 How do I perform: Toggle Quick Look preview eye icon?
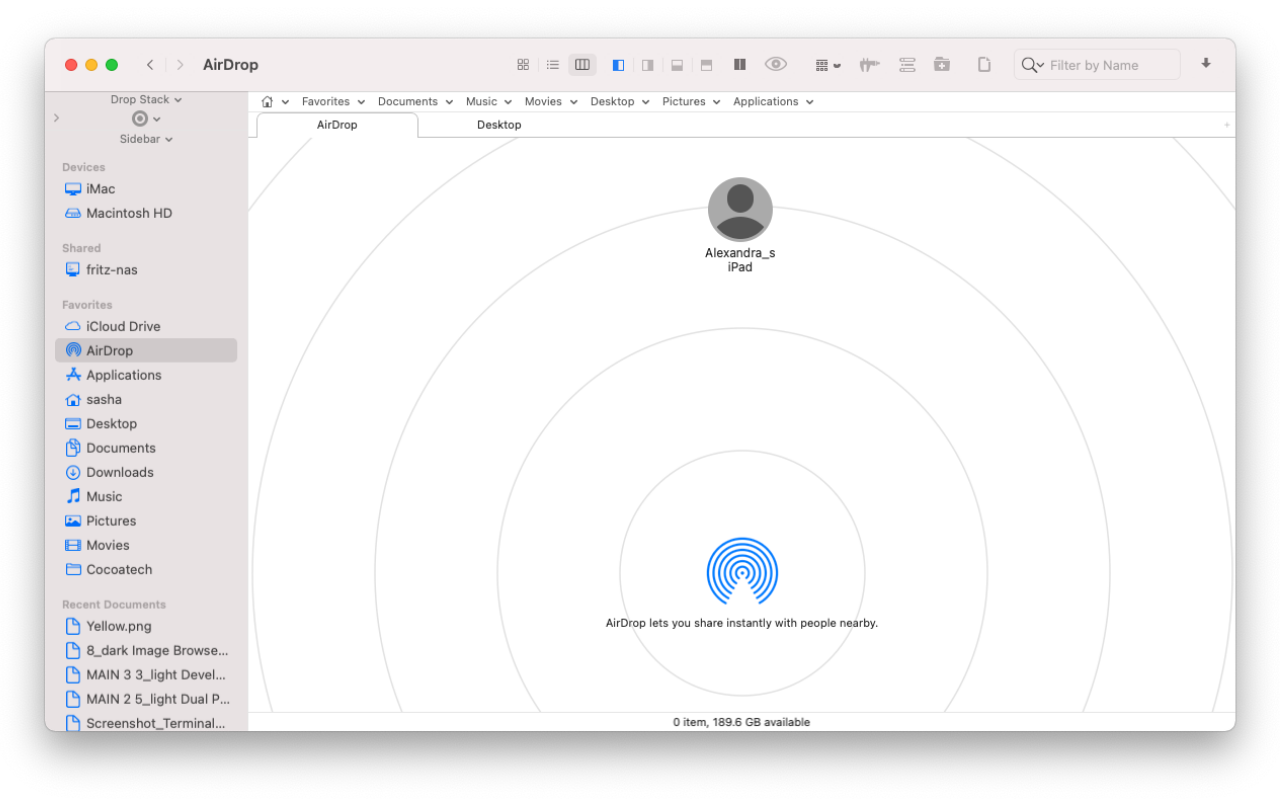pos(775,65)
